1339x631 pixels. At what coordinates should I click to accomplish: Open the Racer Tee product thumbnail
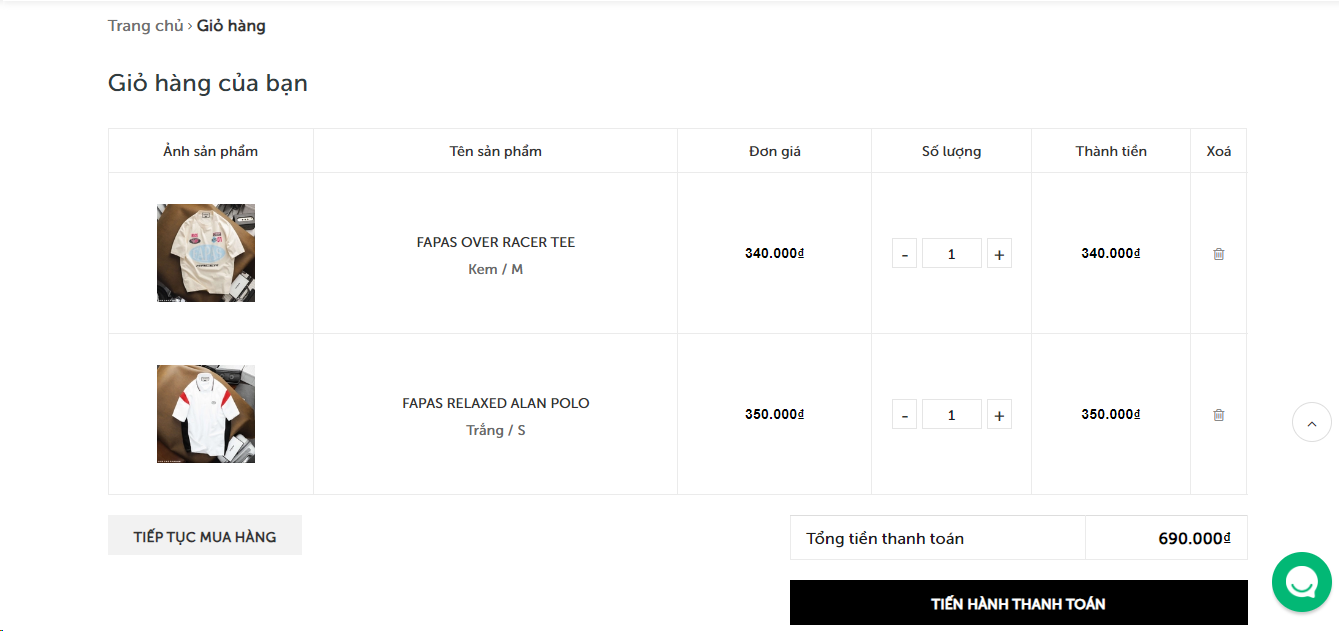[x=206, y=253]
